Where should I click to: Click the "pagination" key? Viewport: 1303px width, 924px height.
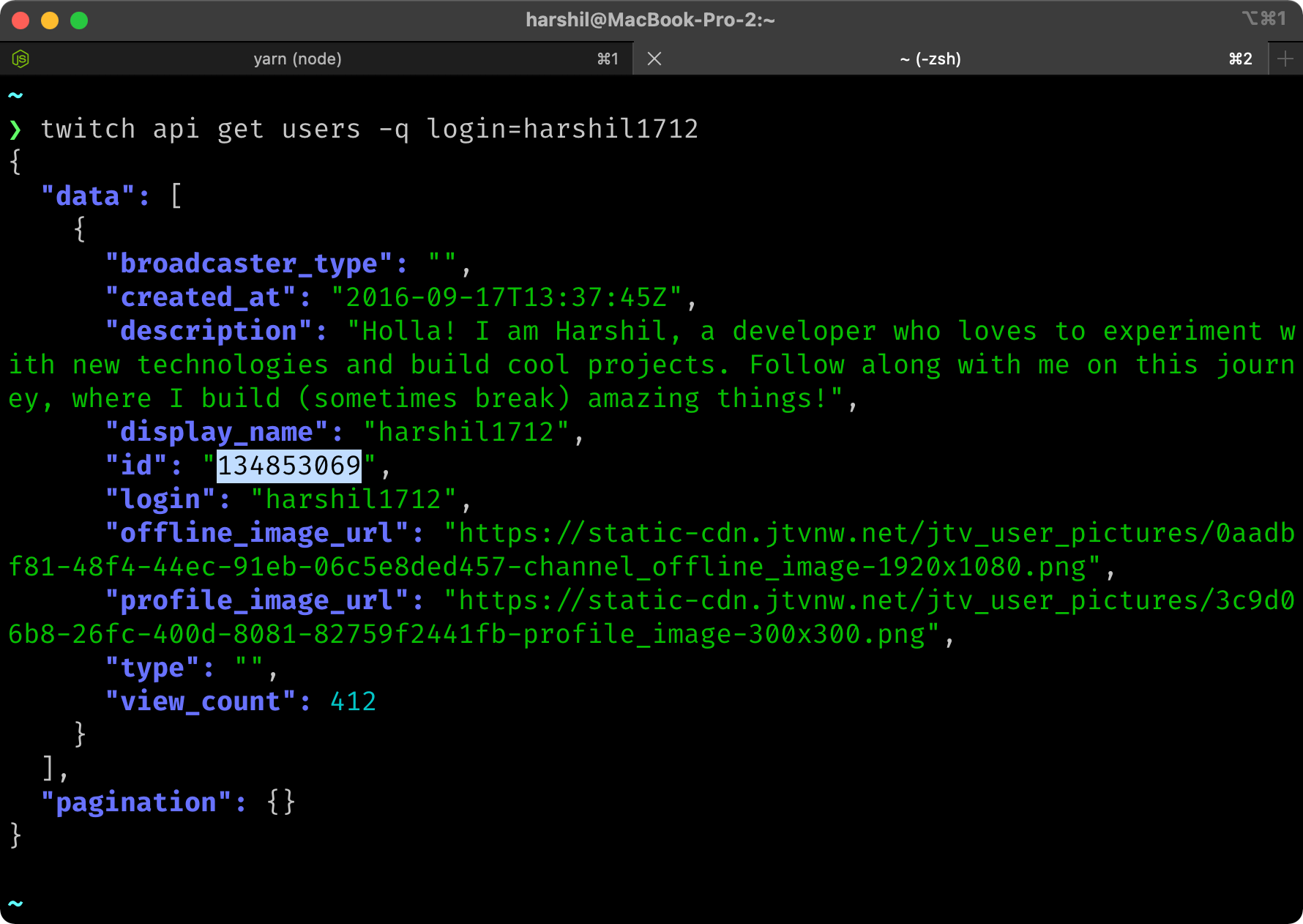pos(137,802)
